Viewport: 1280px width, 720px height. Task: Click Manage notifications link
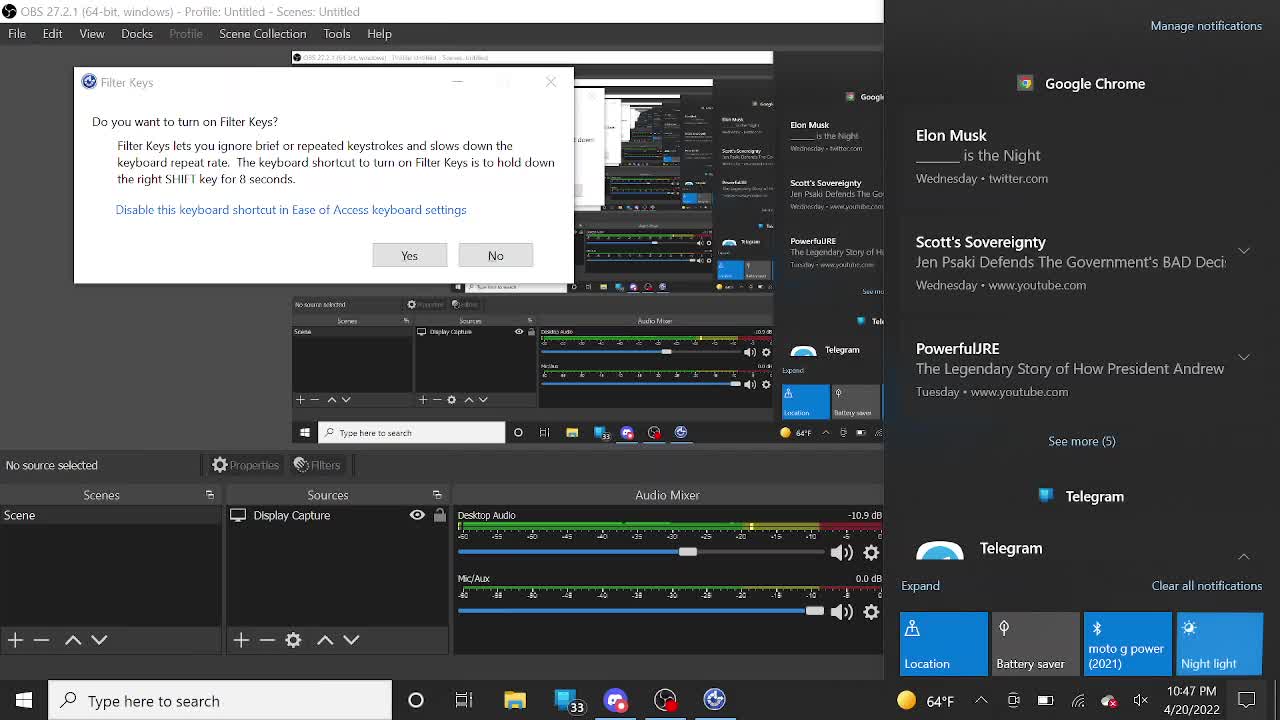[x=1206, y=26]
